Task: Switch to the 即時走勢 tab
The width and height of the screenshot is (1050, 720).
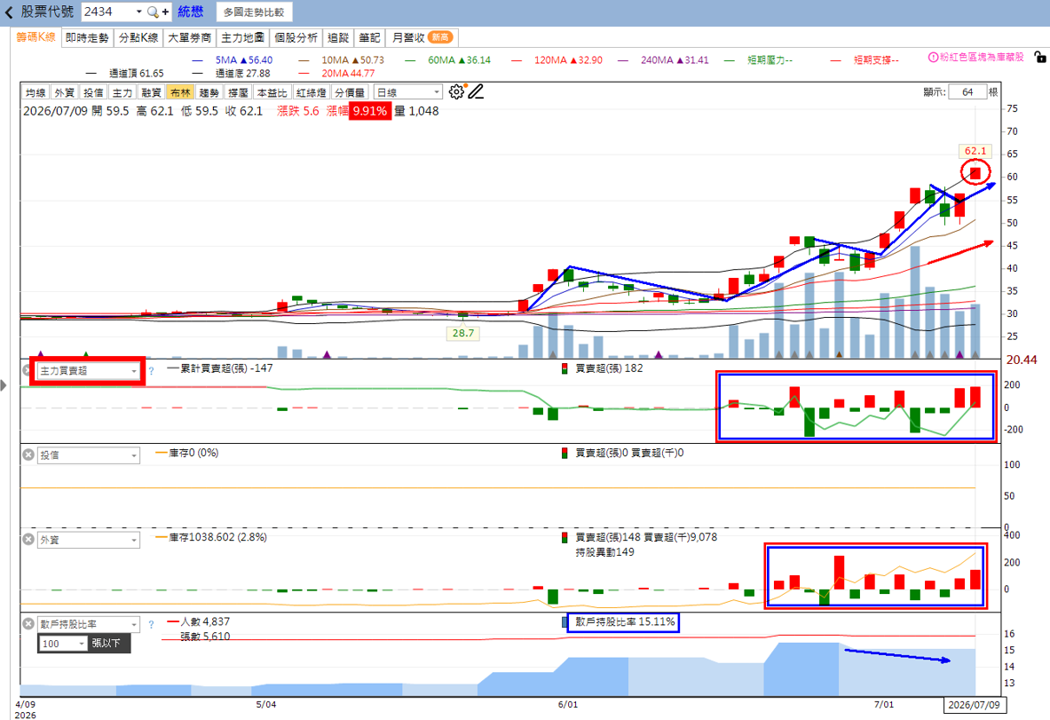Action: coord(87,38)
